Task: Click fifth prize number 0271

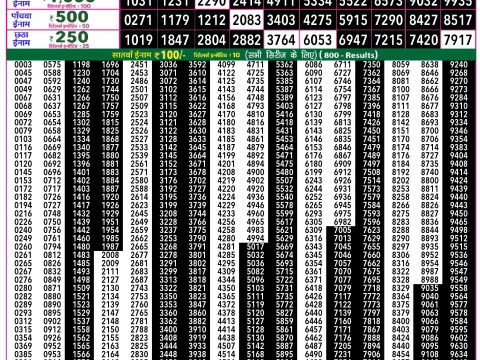Action: point(138,20)
